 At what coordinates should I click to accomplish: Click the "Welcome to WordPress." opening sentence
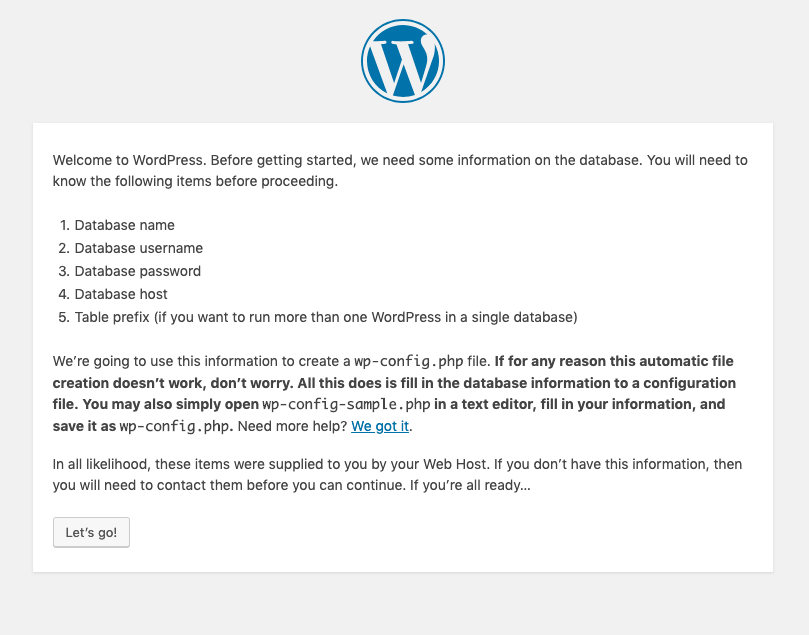pyautogui.click(x=130, y=160)
